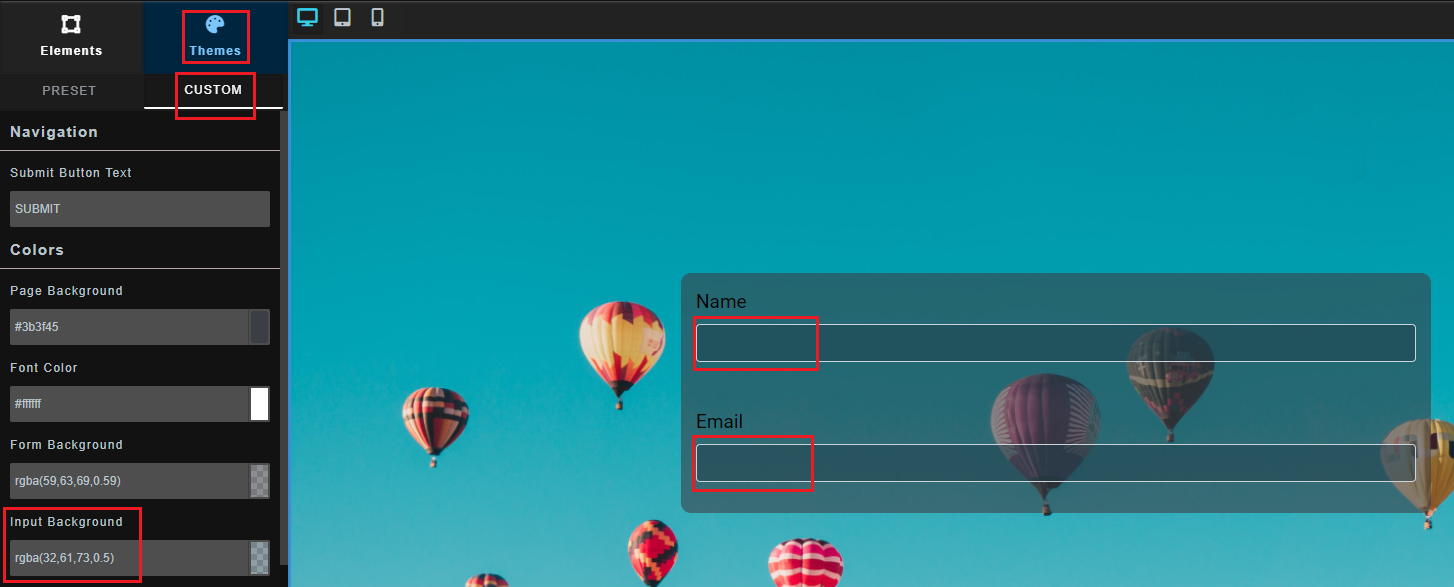This screenshot has height=587, width=1454.
Task: Click the Submit Button Text label
Action: click(x=71, y=173)
